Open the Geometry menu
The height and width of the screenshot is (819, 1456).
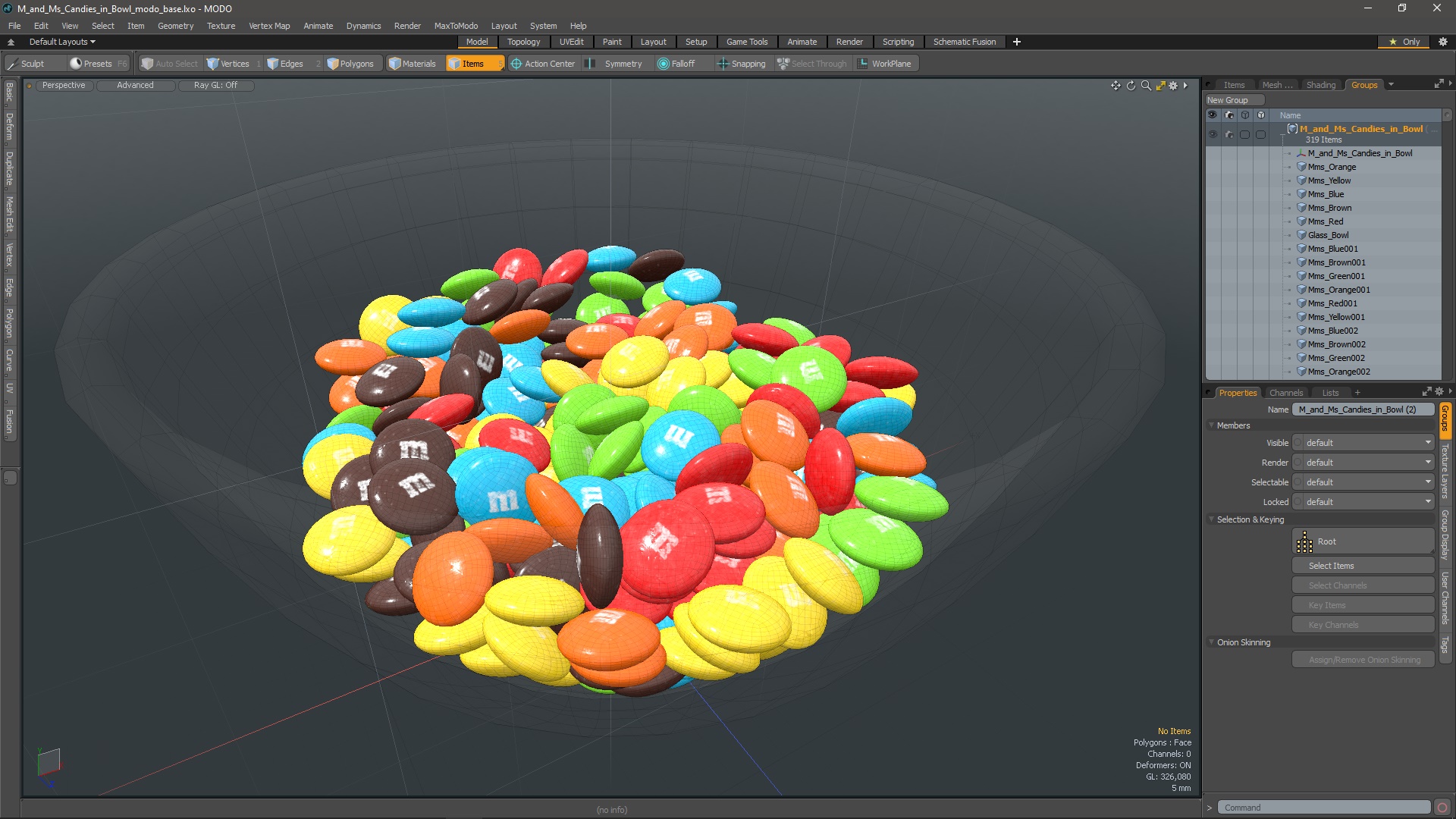[175, 26]
